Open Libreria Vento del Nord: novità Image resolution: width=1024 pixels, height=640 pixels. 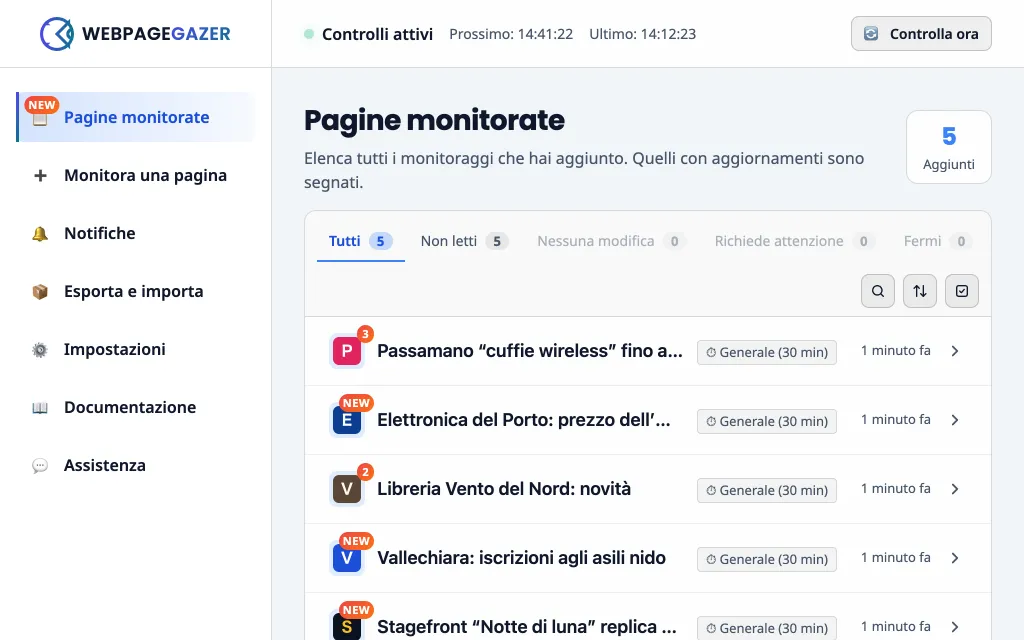[x=504, y=489]
